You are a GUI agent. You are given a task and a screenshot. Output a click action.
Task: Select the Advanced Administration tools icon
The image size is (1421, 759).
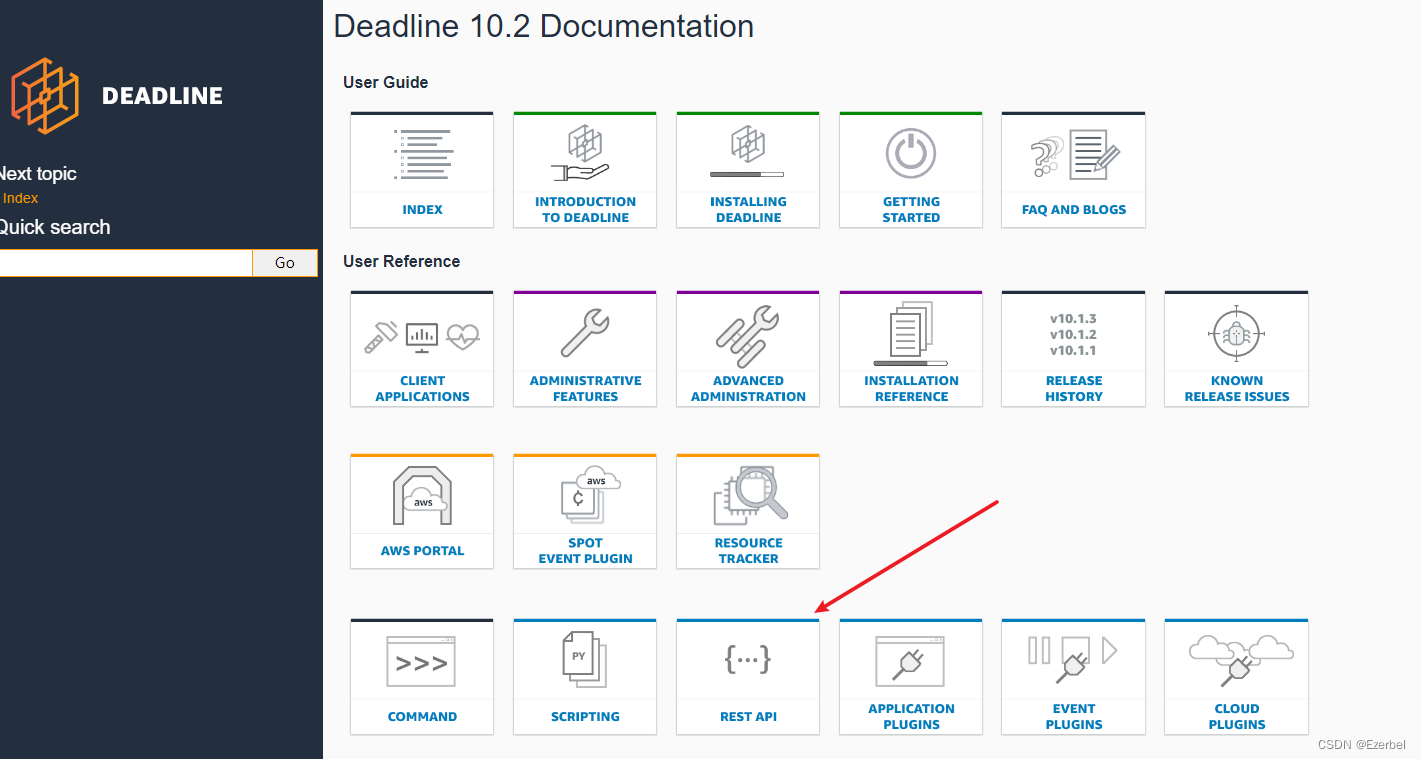(748, 332)
